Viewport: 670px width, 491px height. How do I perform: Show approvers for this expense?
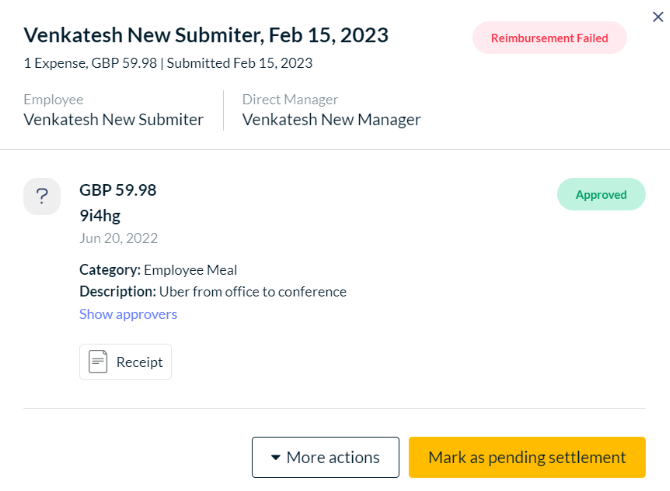click(x=128, y=314)
